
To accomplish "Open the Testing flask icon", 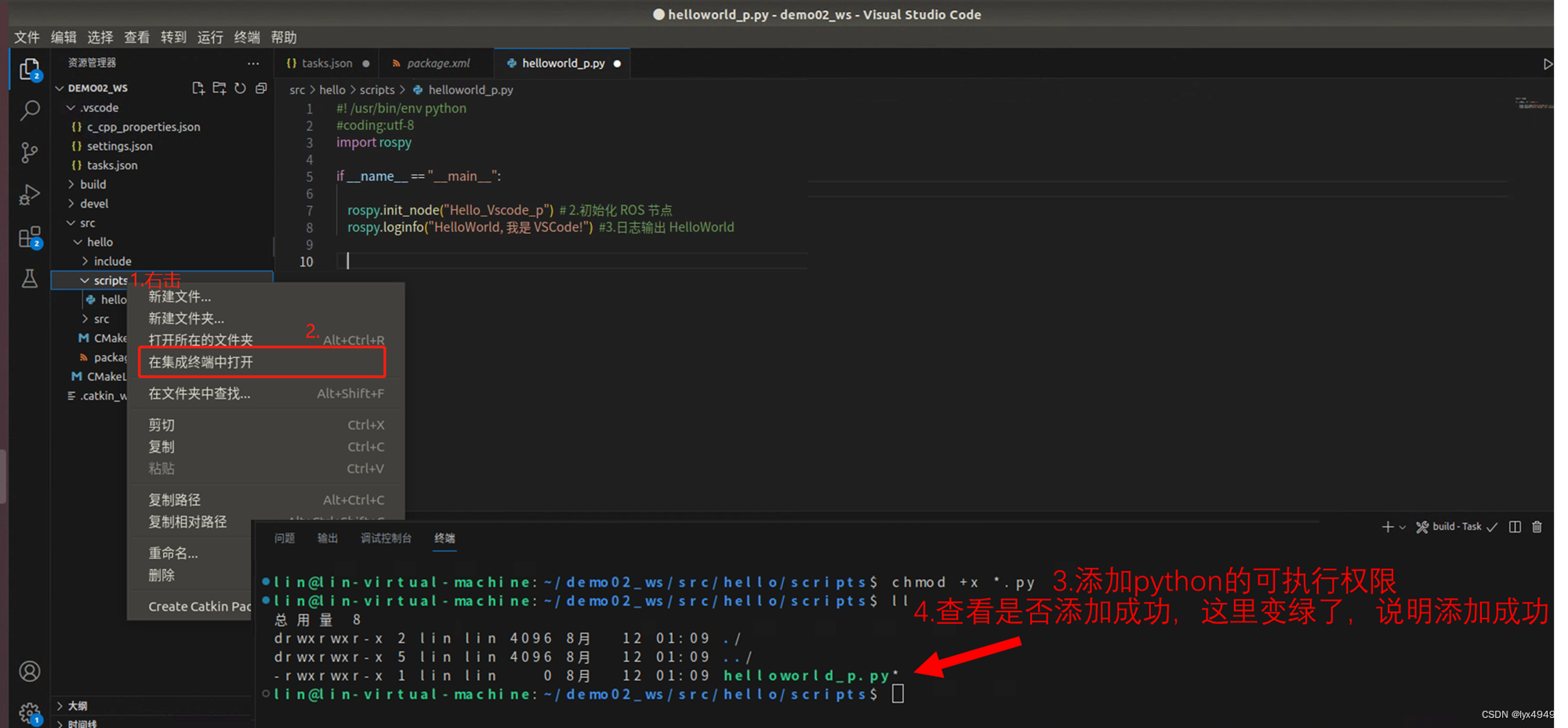I will point(30,278).
